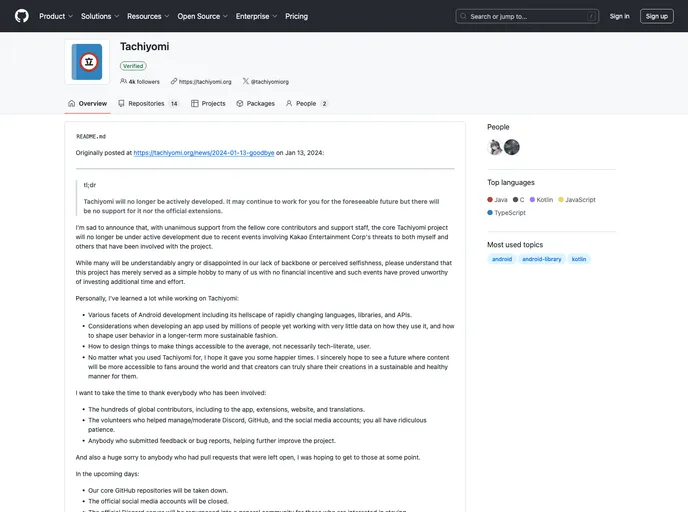Focus the Search or jump to field
The height and width of the screenshot is (512, 688).
click(527, 16)
